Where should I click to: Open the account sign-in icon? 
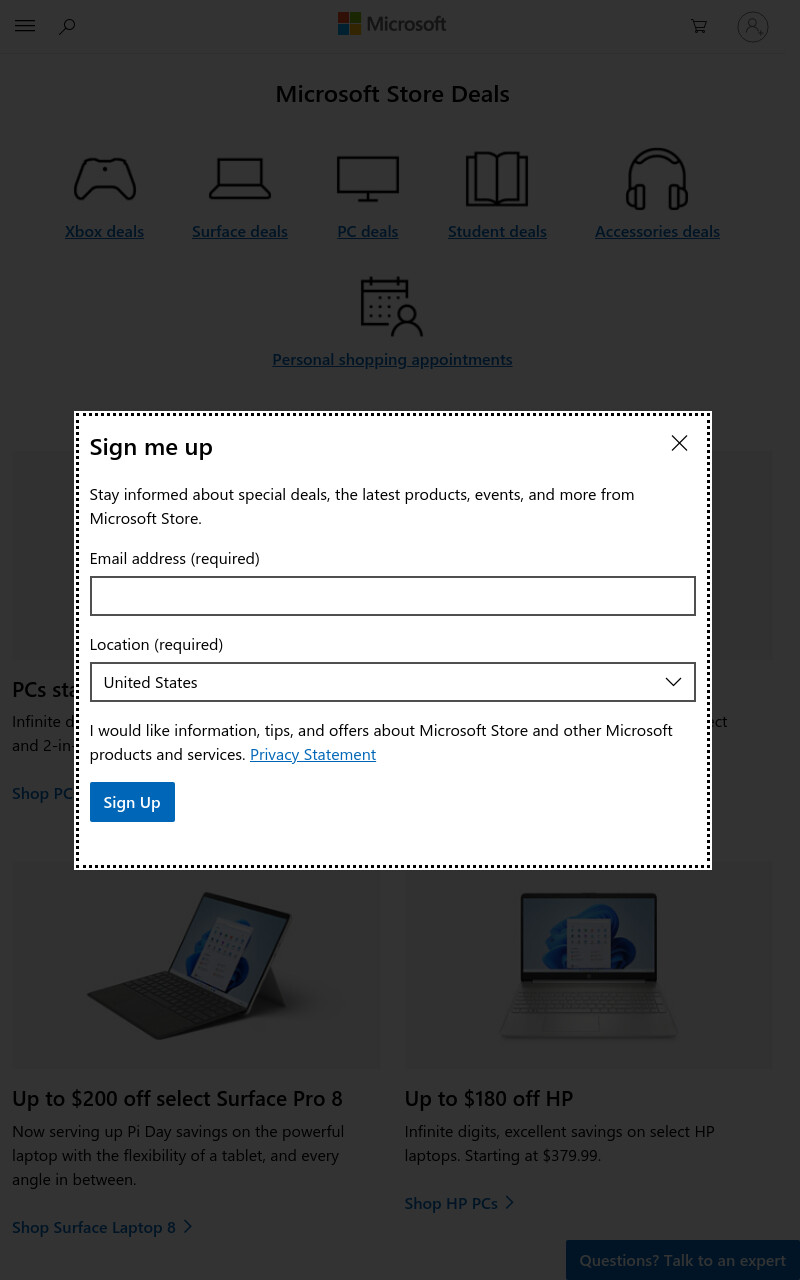tap(753, 26)
